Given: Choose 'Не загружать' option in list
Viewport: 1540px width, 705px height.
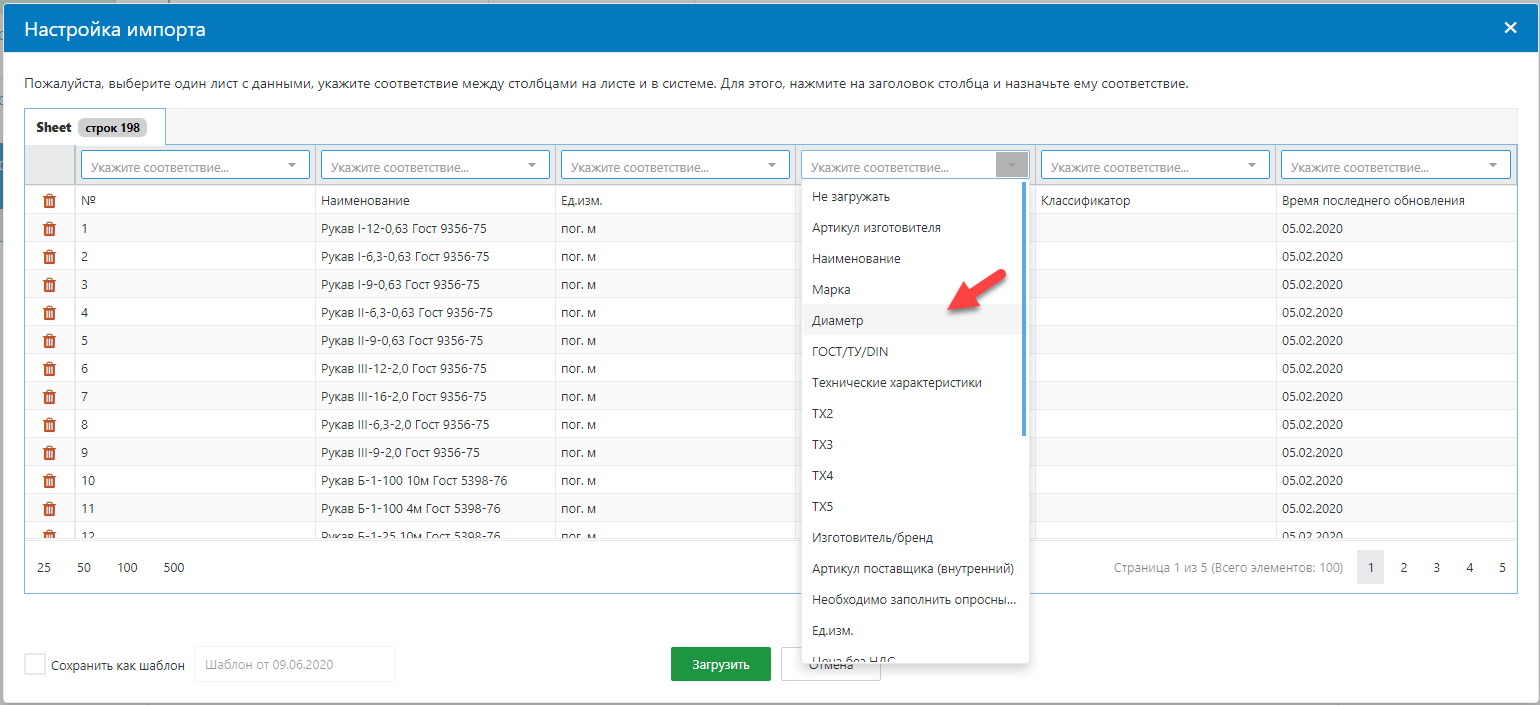Looking at the screenshot, I should coord(851,197).
